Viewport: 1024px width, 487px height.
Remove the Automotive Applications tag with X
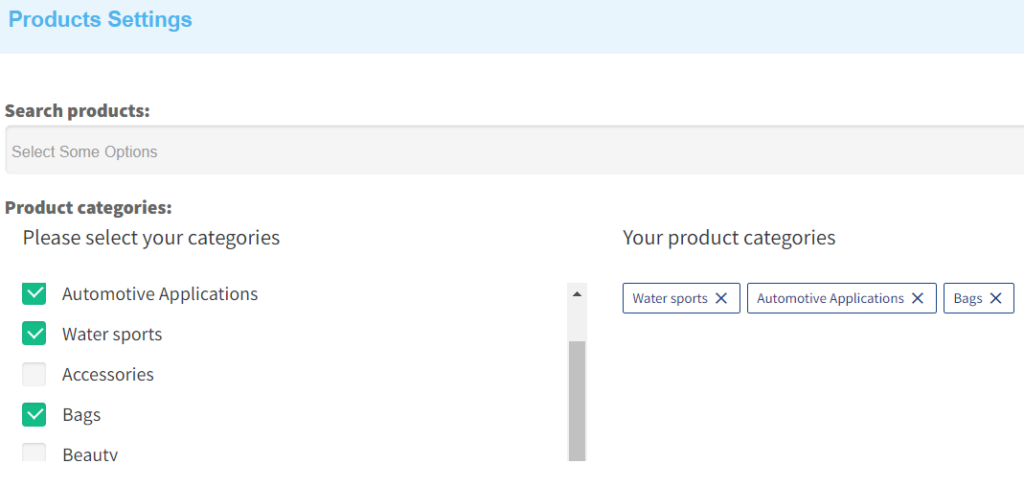coord(918,298)
